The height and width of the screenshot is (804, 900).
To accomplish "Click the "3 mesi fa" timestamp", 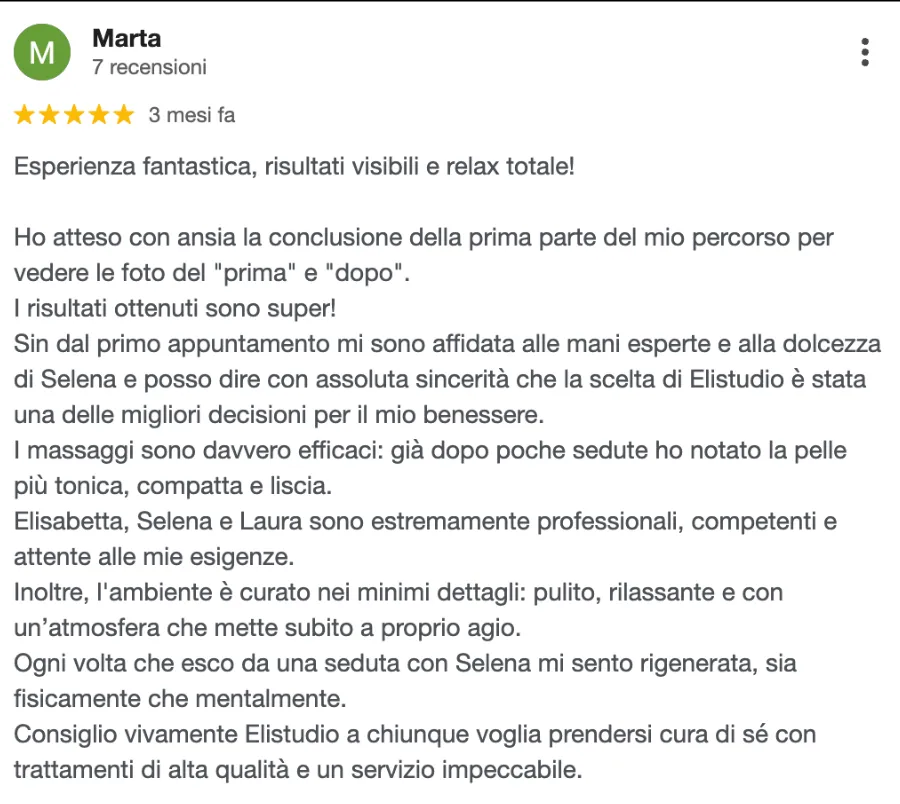I will 192,115.
